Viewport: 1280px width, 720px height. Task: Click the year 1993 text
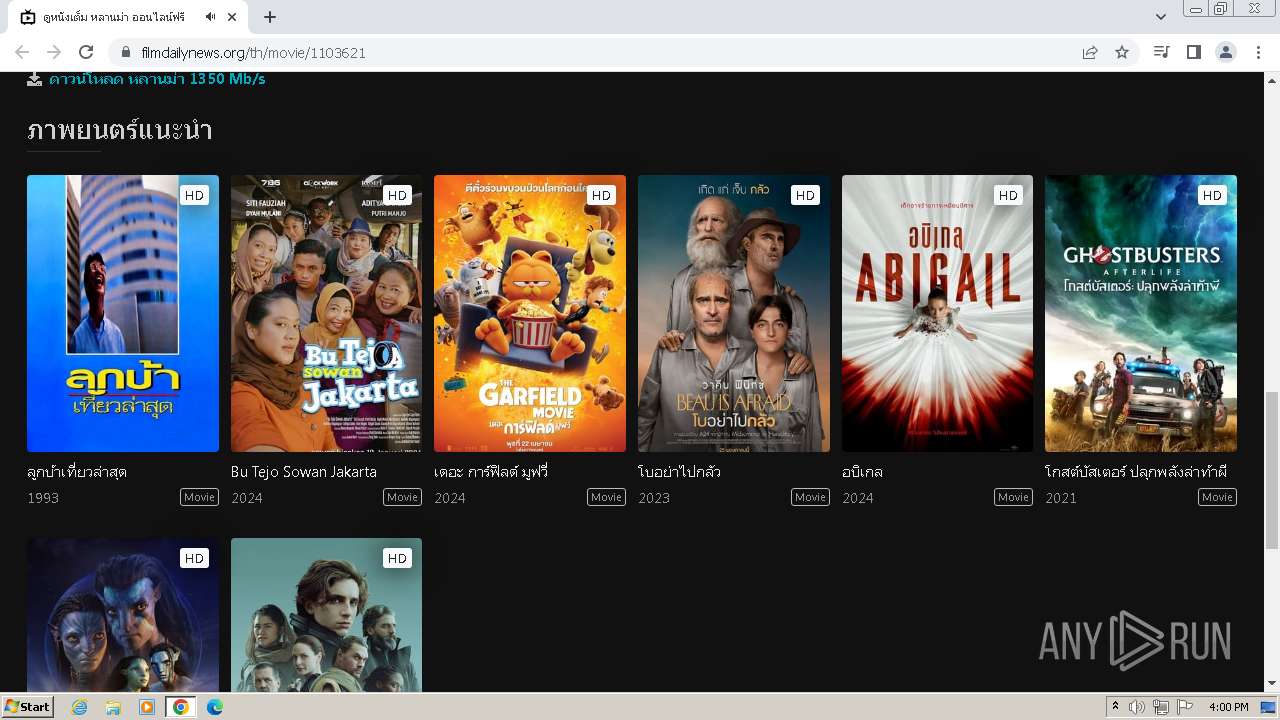tap(43, 498)
